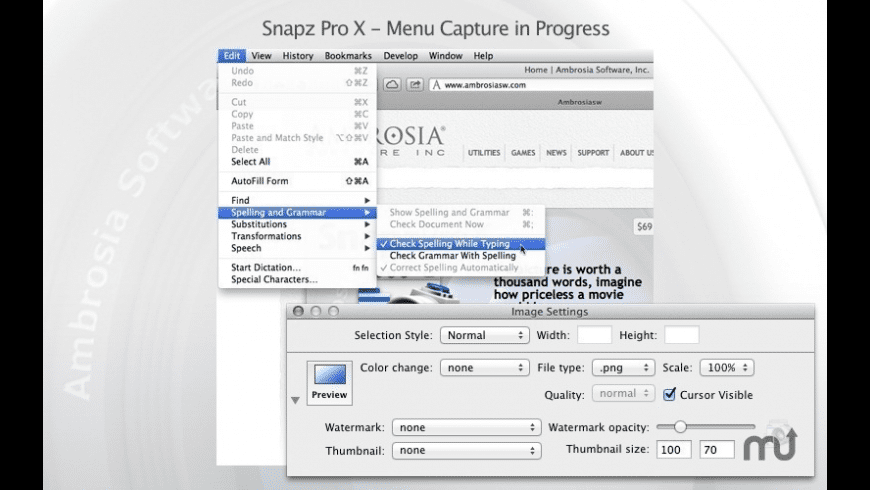
Task: Open the Help menu
Action: pyautogui.click(x=483, y=55)
